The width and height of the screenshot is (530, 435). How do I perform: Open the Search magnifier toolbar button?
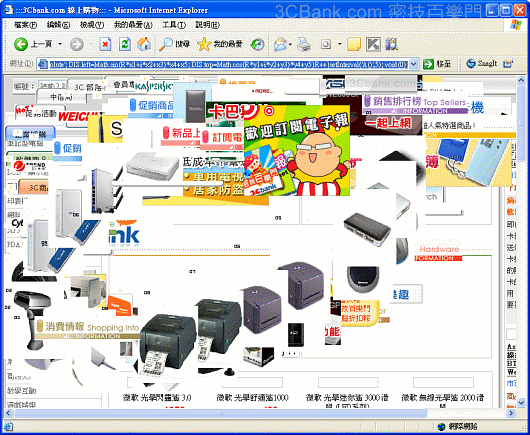tap(174, 44)
